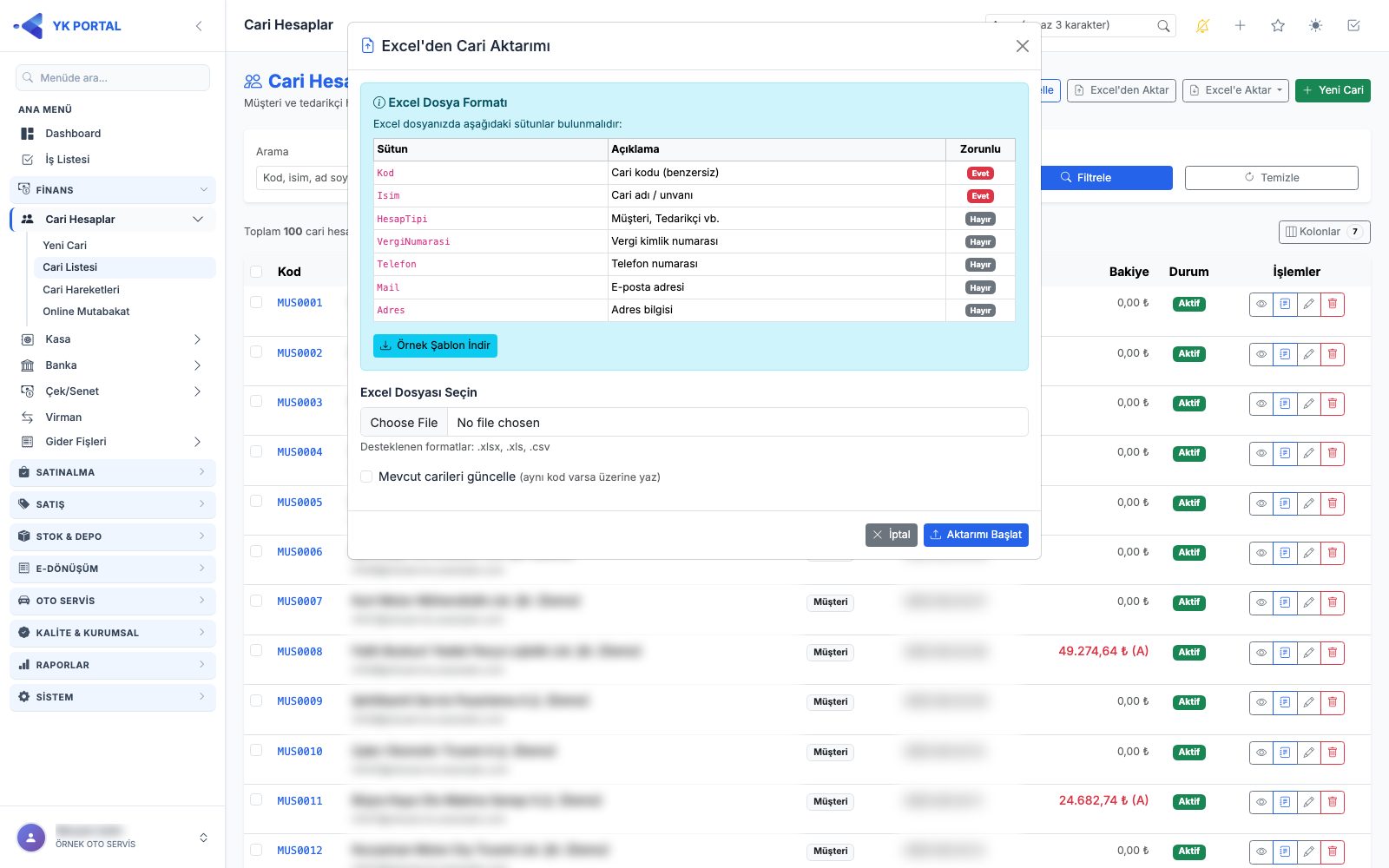Expand the E-DÖNÜŞÜM section
This screenshot has width=1389, height=868.
point(113,569)
